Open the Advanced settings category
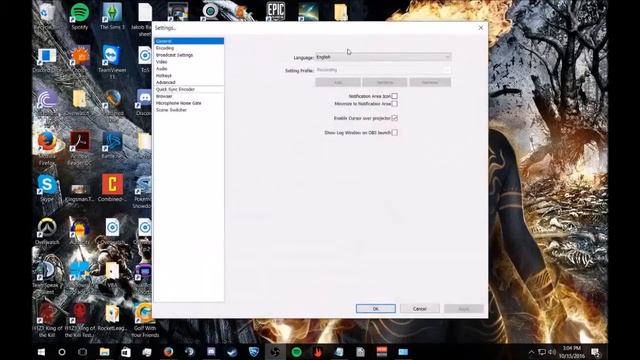Viewport: 640px width, 360px height. [189, 82]
